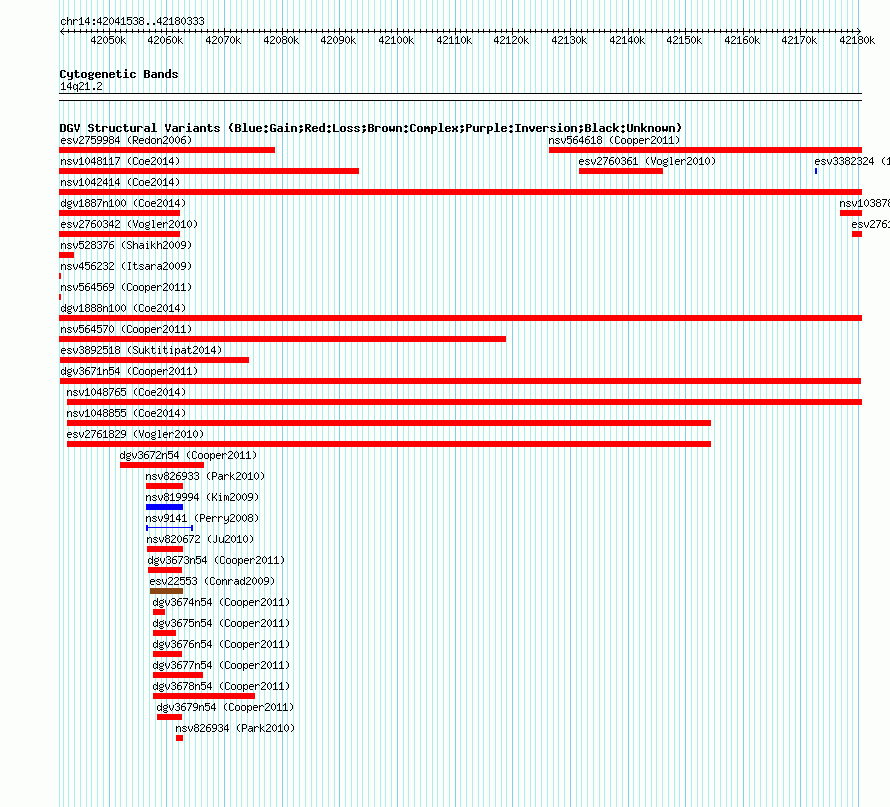Screen dimensions: 890x807
Task: Click the small blue gain marker under esv3382324
Action: click(x=816, y=171)
